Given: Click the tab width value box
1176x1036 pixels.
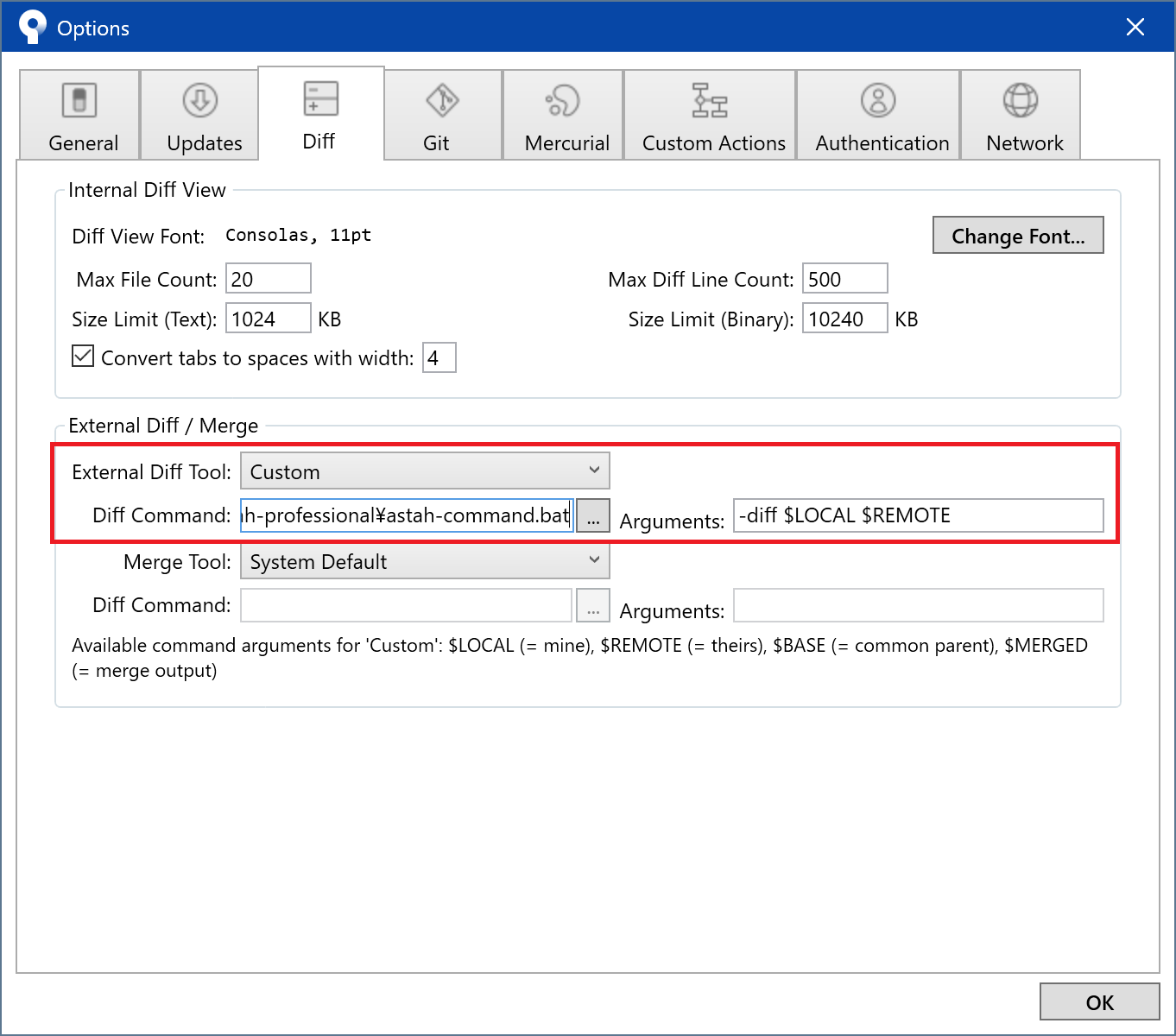Looking at the screenshot, I should [x=439, y=357].
